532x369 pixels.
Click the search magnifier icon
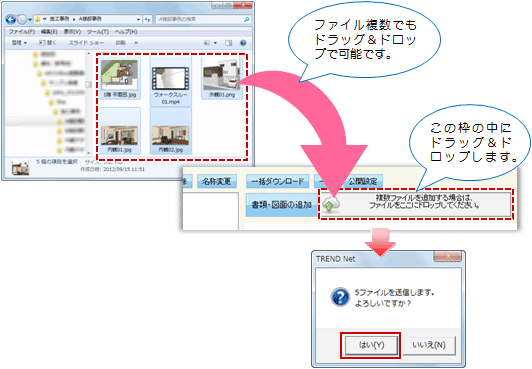247,19
